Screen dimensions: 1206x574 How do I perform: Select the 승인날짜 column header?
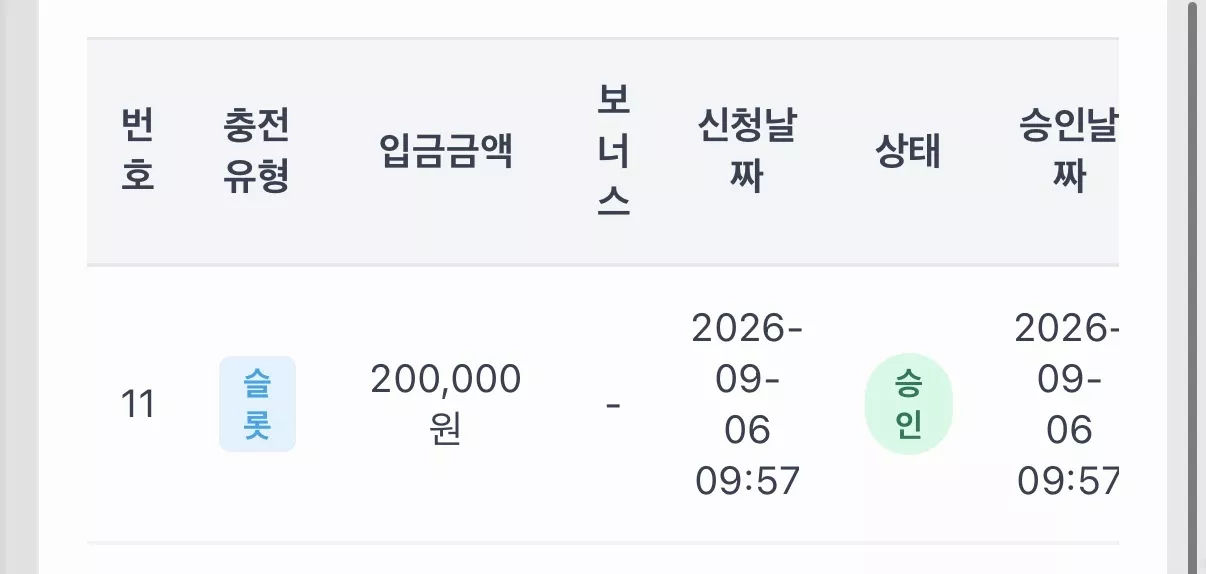pos(1068,152)
